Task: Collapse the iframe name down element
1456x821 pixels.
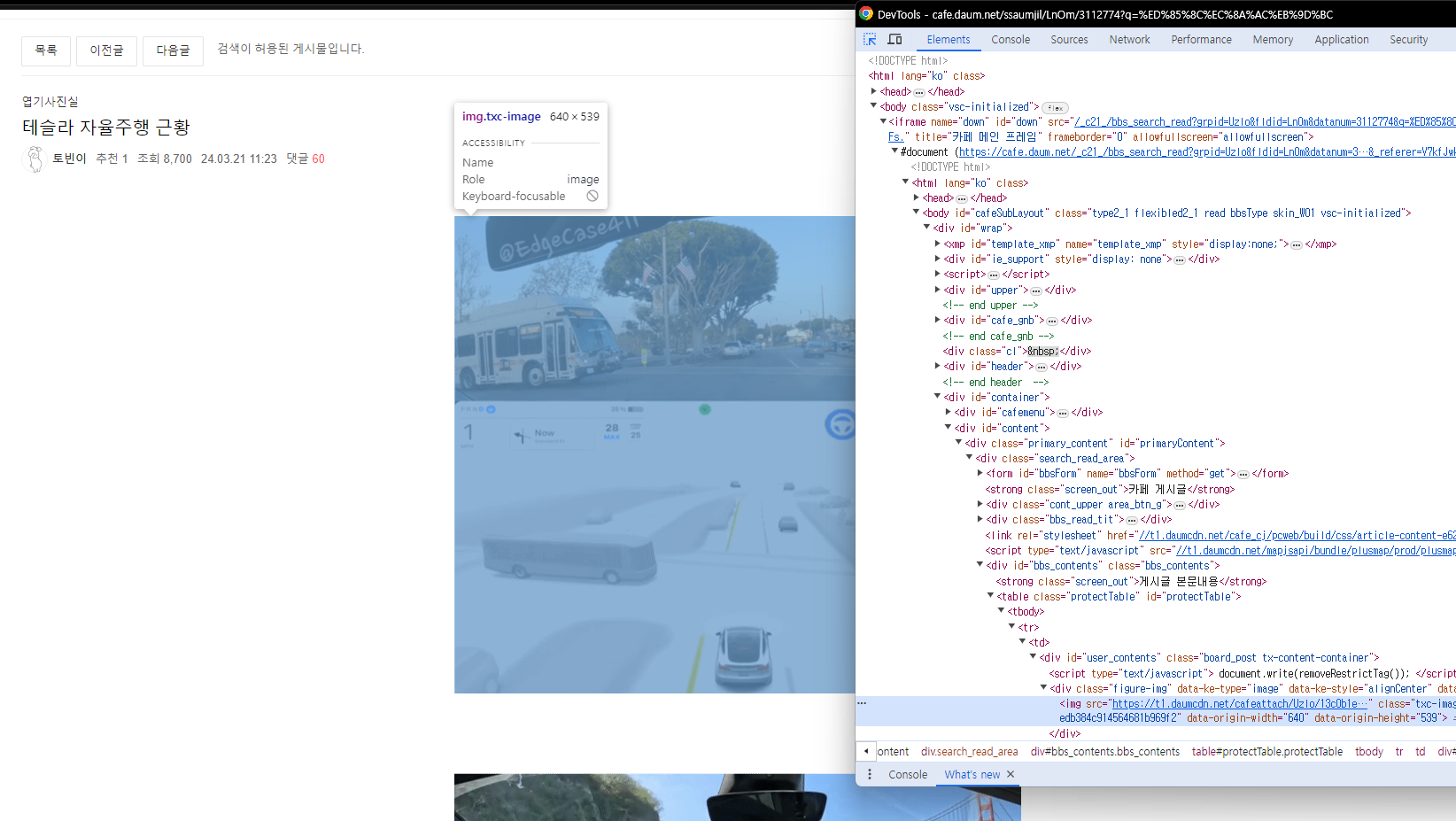Action: [883, 121]
